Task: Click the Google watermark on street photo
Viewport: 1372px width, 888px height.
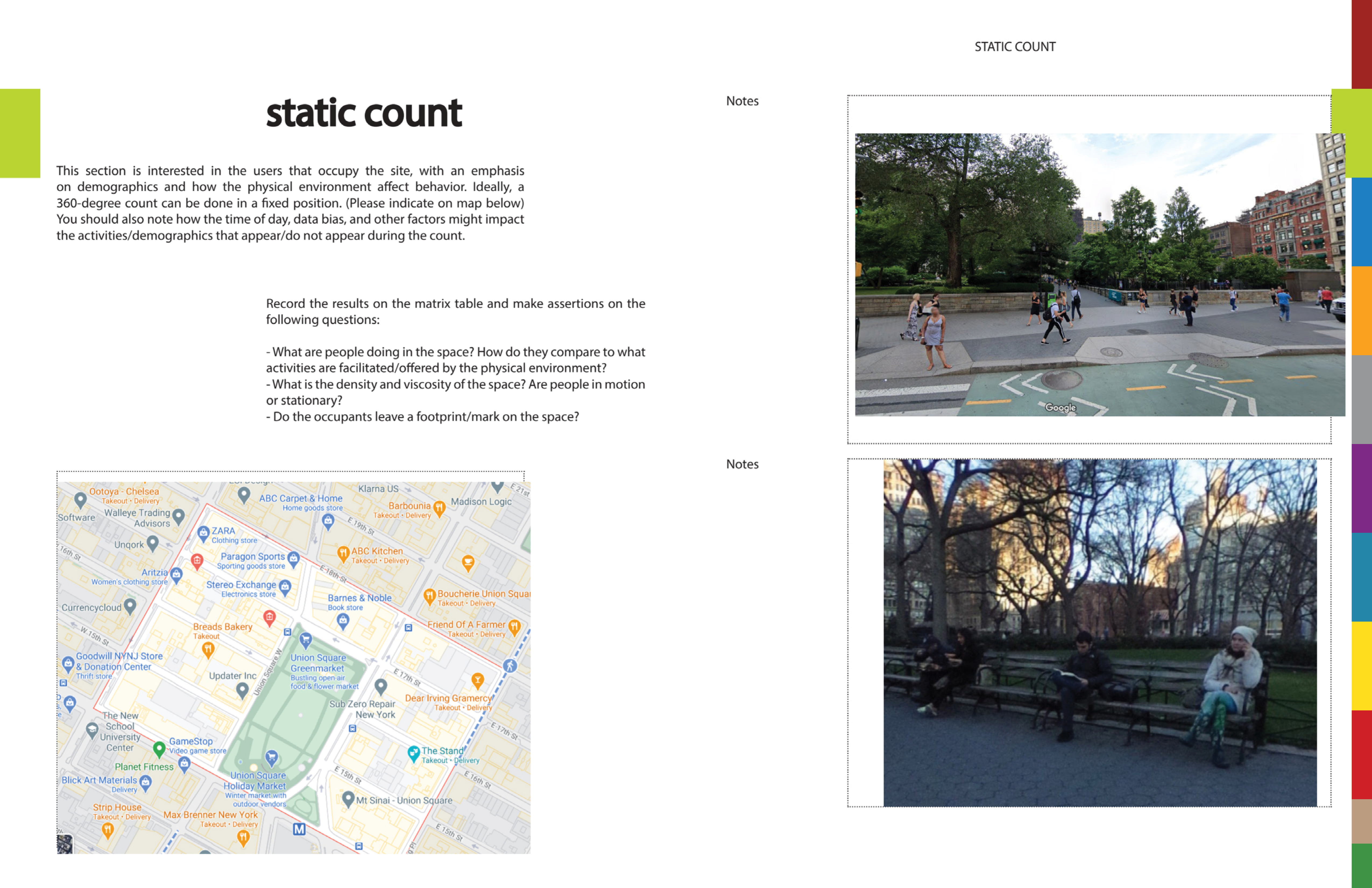Action: (x=1060, y=408)
